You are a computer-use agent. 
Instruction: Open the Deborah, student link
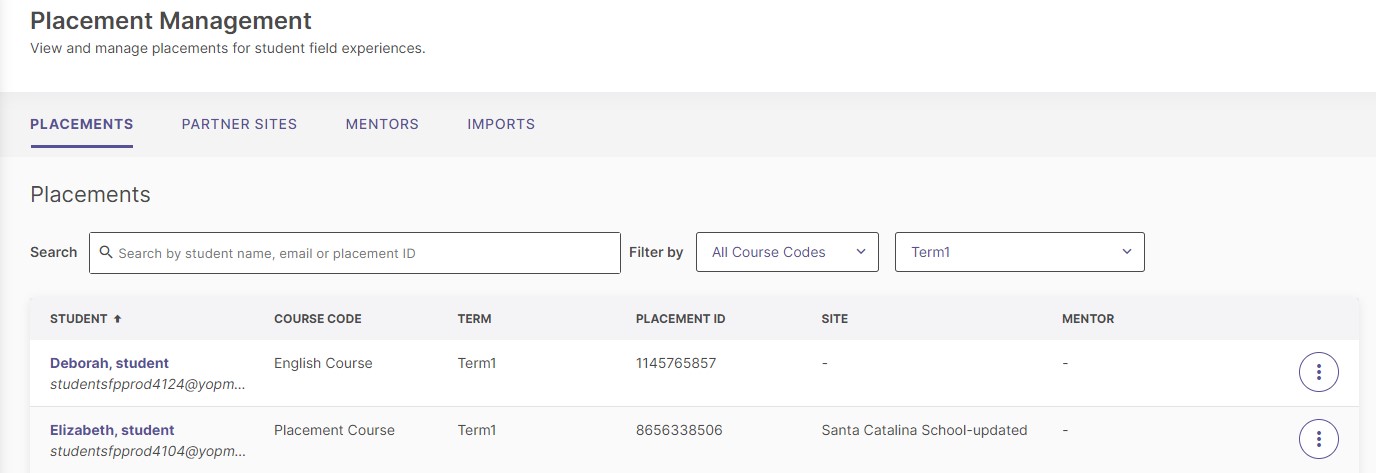[109, 363]
